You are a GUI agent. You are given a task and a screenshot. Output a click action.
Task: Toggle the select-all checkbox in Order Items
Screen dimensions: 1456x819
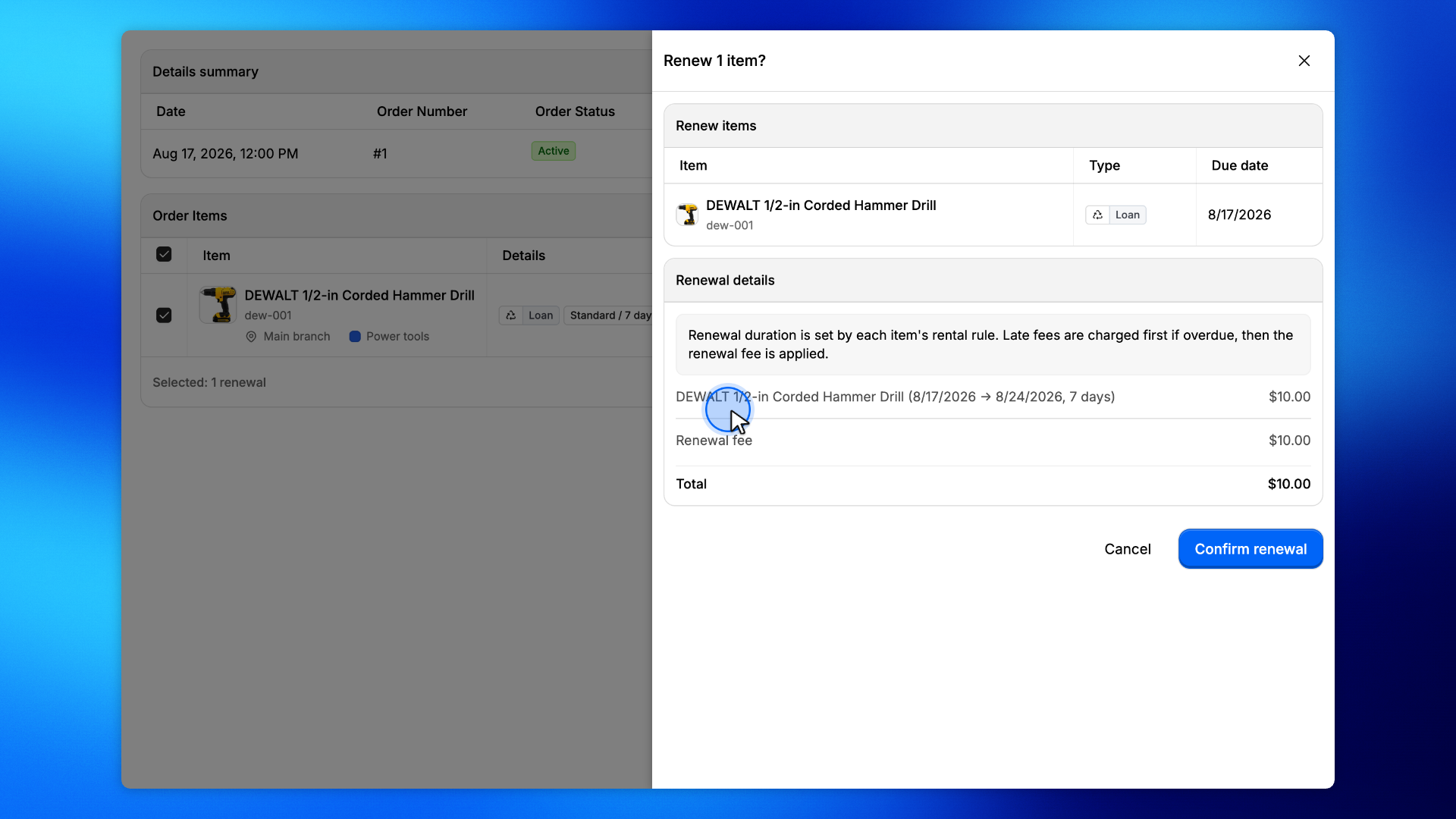pyautogui.click(x=164, y=255)
